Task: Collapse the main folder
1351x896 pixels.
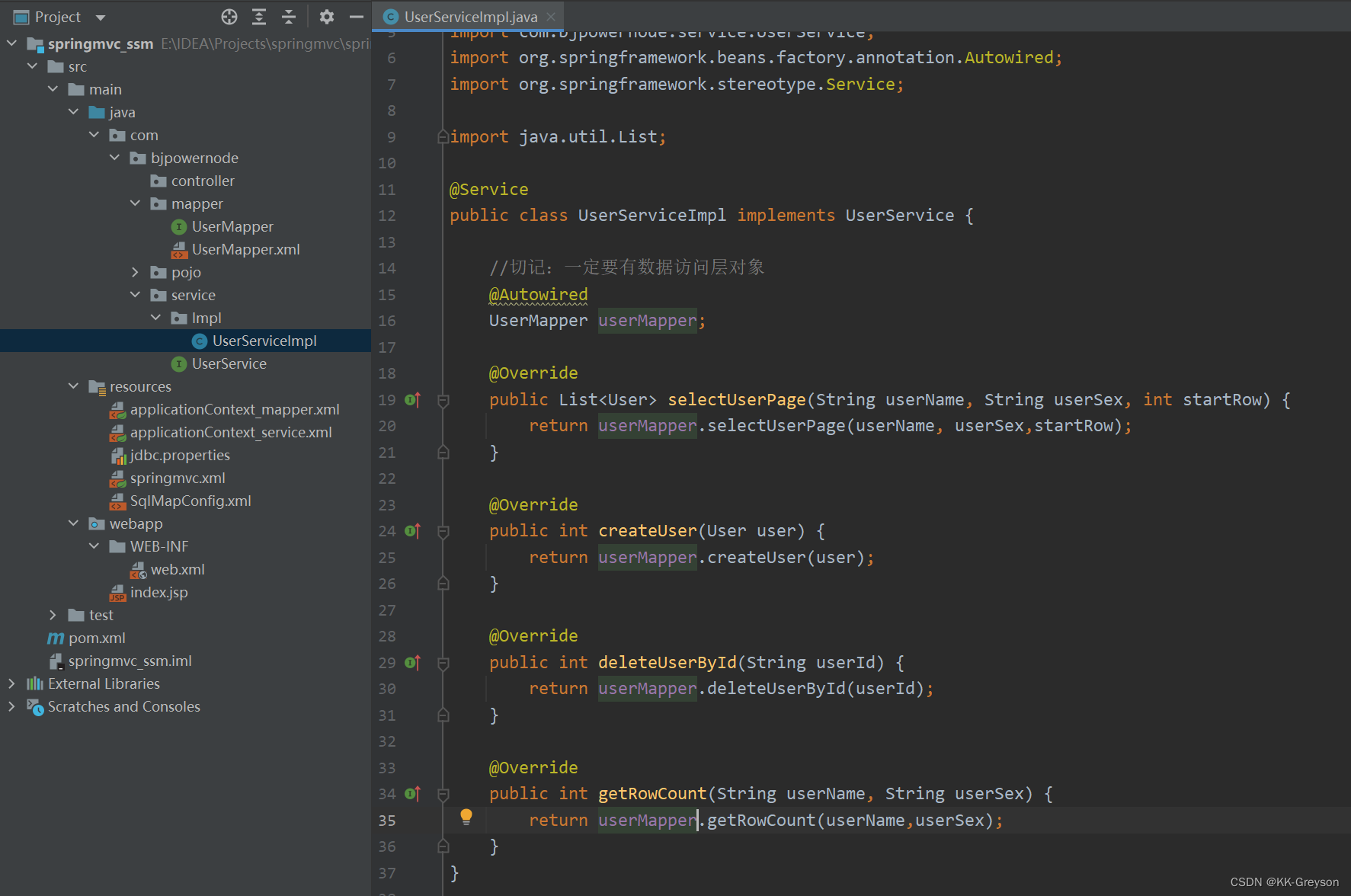Action: (53, 89)
